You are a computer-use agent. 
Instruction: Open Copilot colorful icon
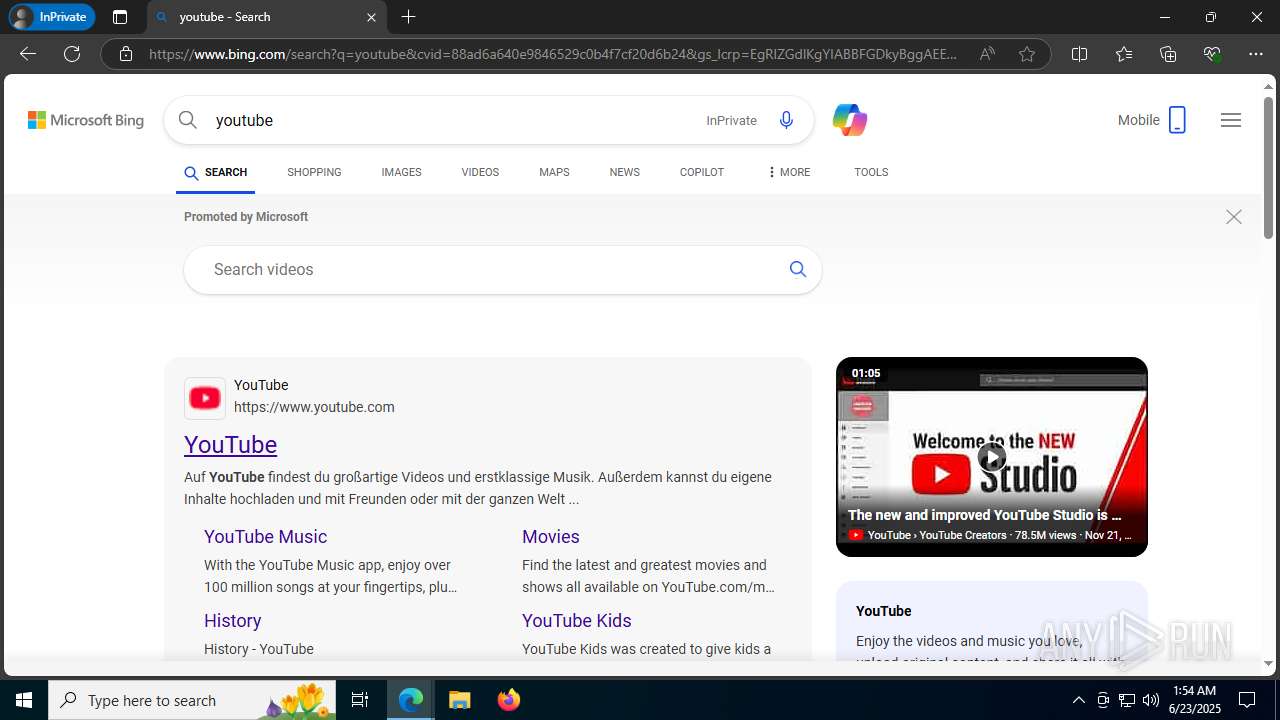pos(850,120)
